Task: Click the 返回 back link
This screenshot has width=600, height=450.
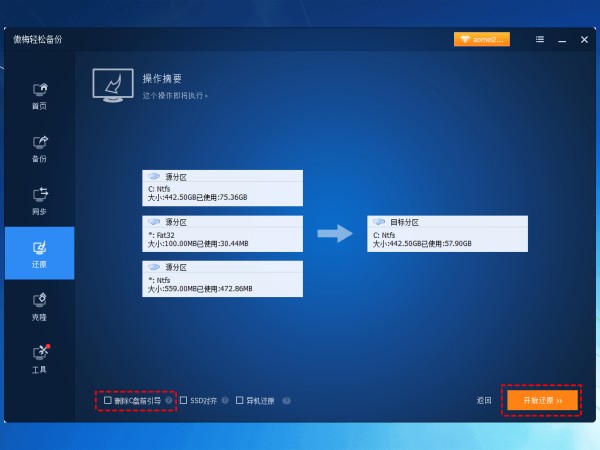Action: (484, 400)
